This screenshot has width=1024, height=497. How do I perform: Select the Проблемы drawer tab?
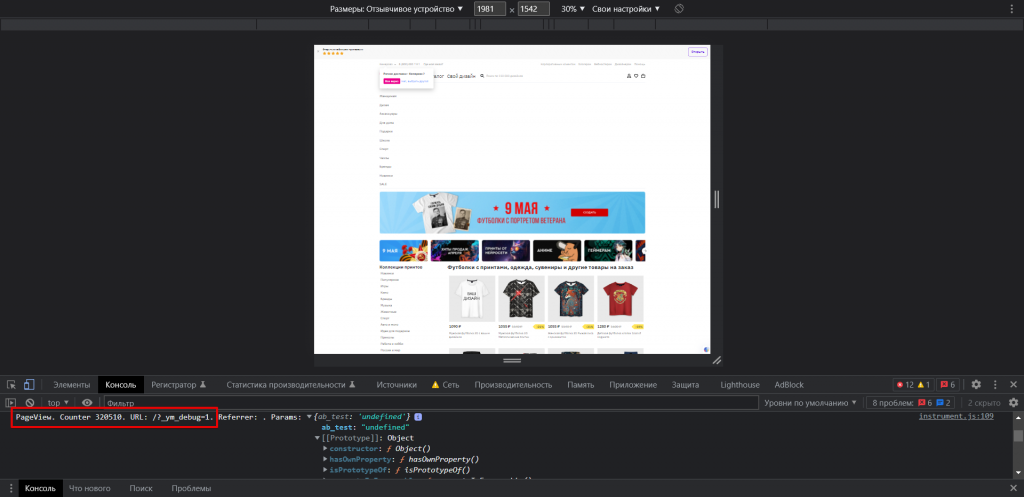pos(191,489)
